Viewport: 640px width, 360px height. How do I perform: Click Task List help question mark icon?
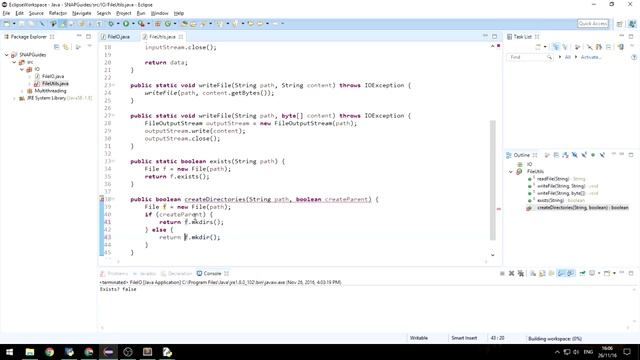634,57
